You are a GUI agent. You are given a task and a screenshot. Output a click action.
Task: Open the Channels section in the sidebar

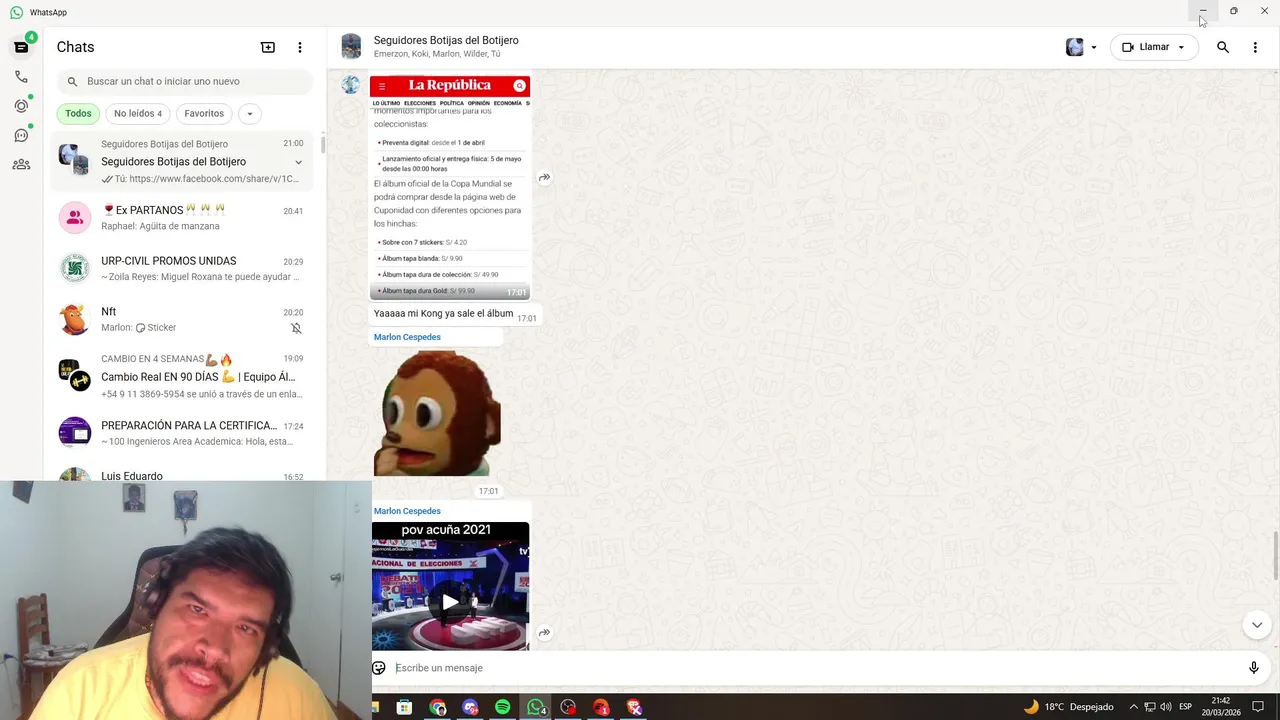(21, 135)
